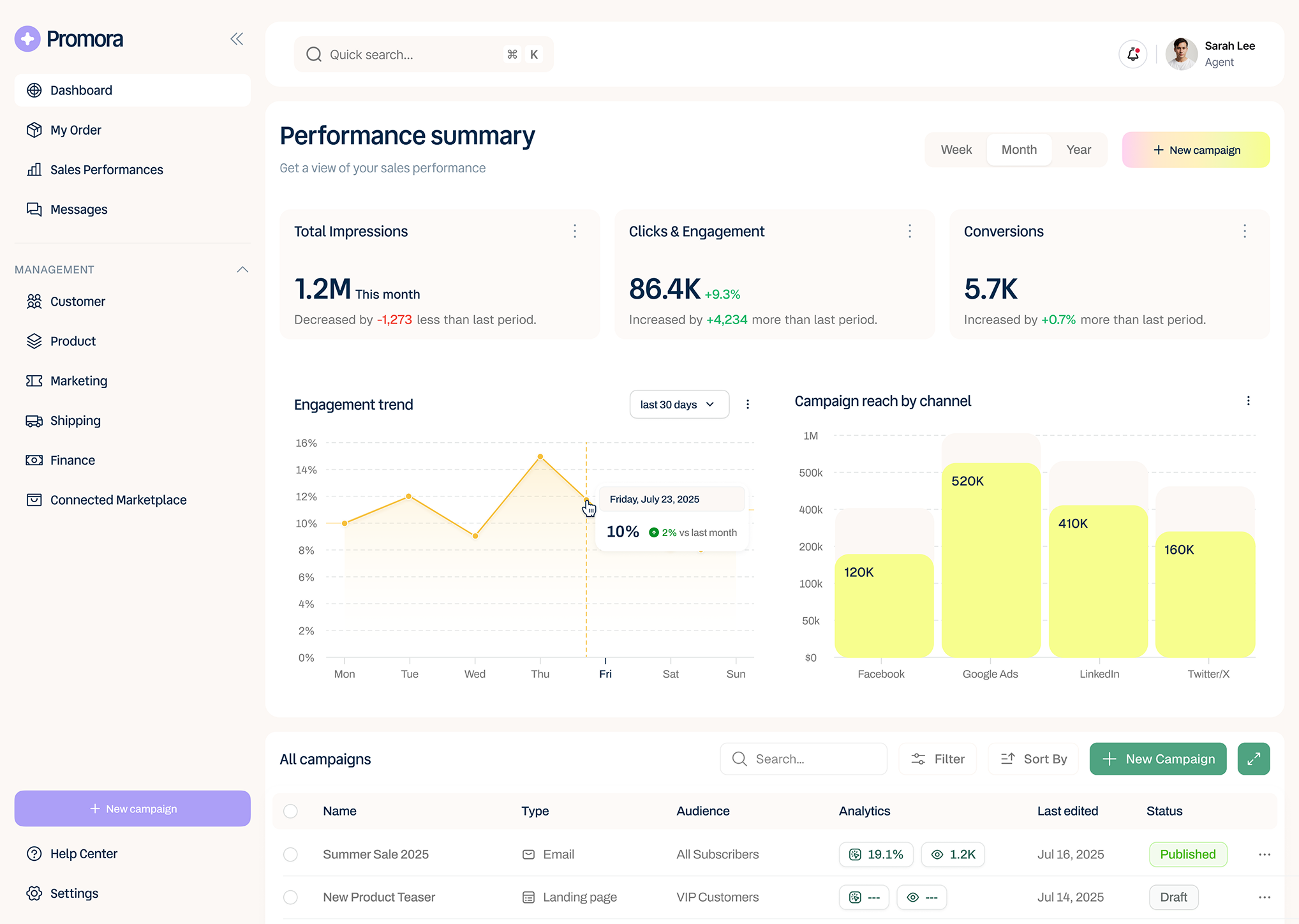Open Summer Sale 2025 row actions menu

(x=1264, y=854)
